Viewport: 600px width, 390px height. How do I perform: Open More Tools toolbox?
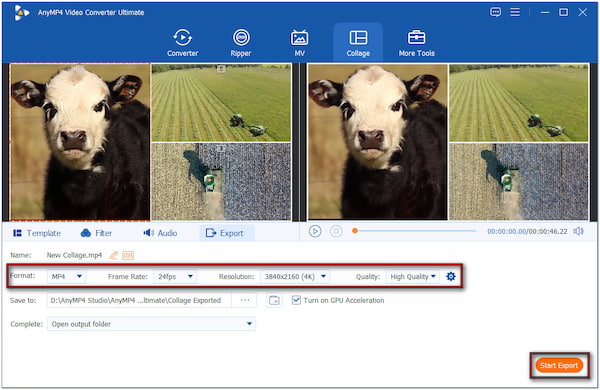pos(416,43)
